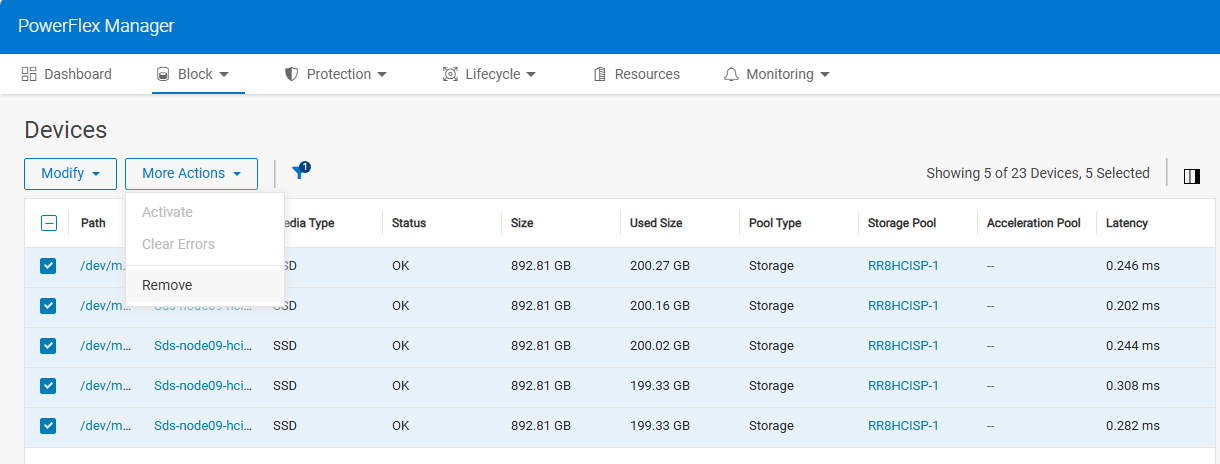Expand the Monitoring menu caret

[824, 75]
